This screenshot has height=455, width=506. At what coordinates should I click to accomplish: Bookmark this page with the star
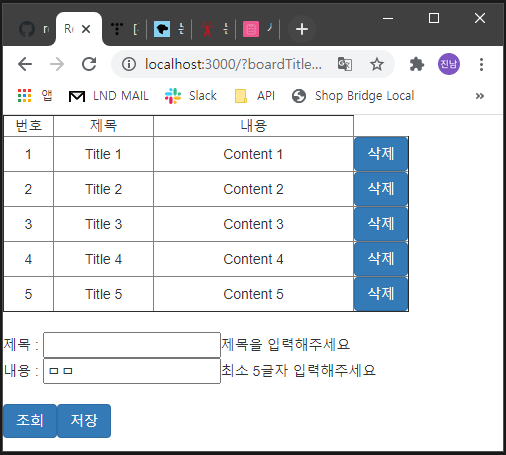click(x=377, y=64)
